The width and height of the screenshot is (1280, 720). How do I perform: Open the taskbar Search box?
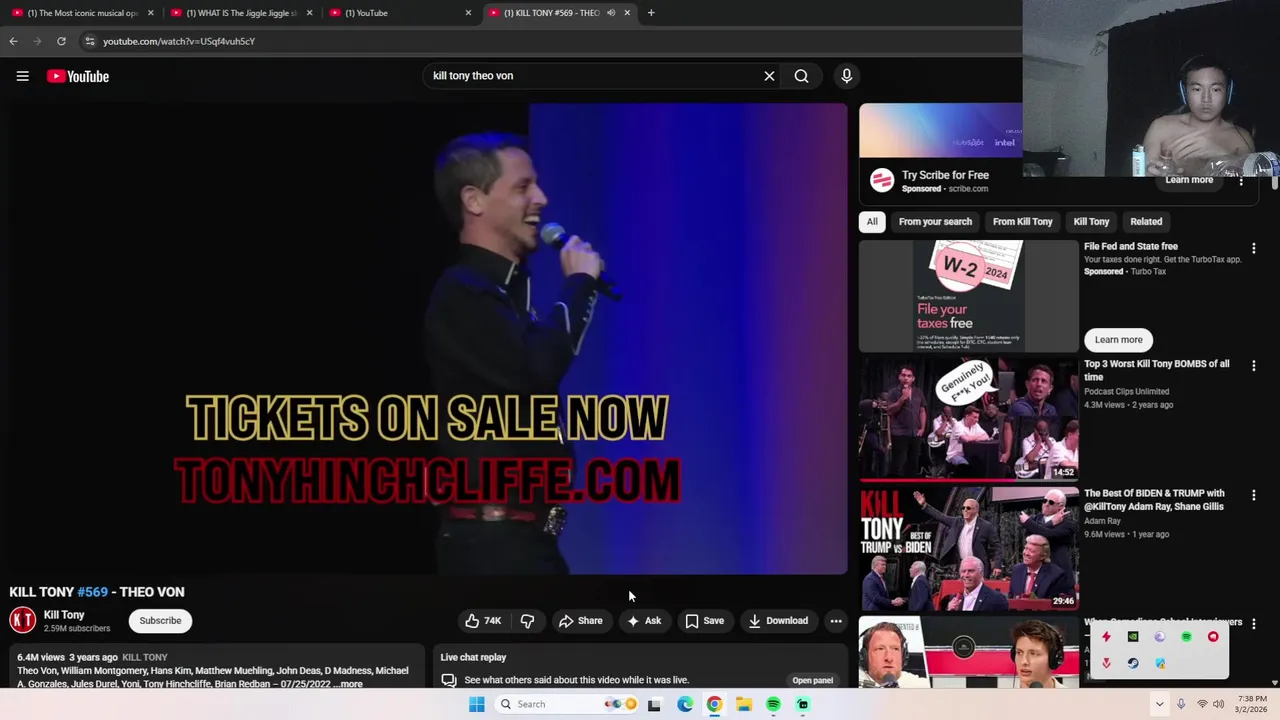point(568,704)
